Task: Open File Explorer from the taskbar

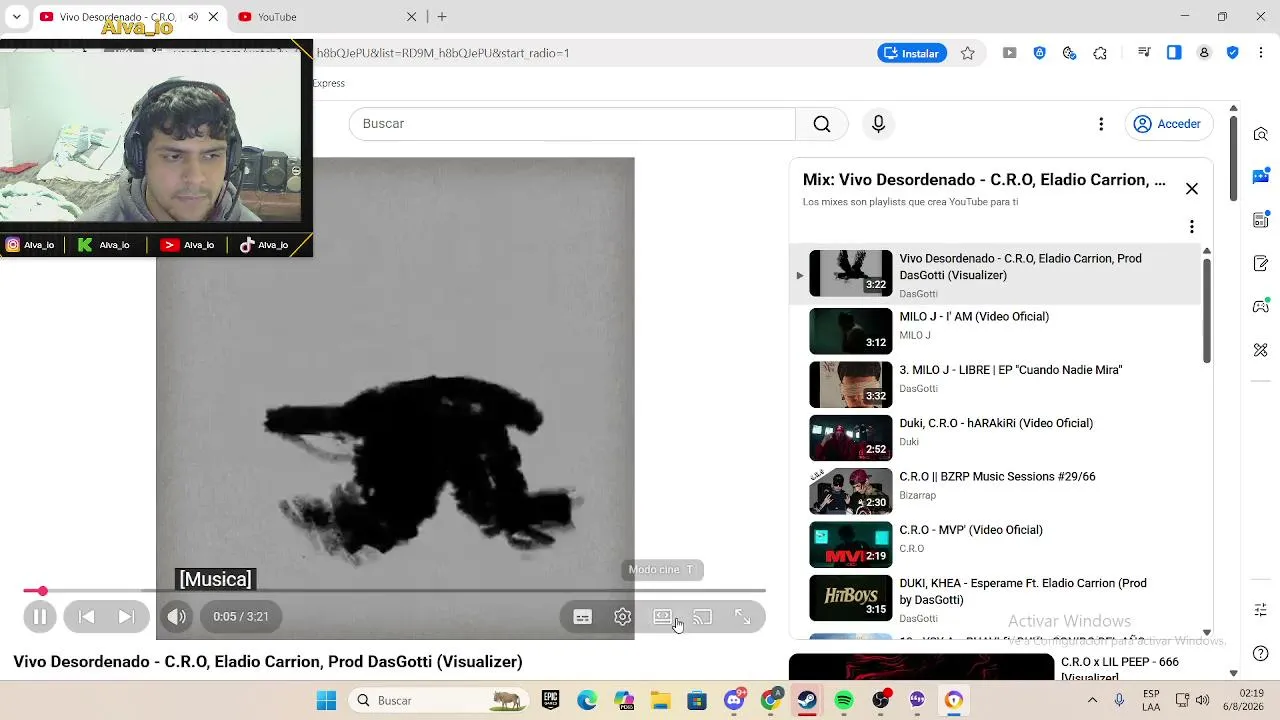Action: point(660,701)
